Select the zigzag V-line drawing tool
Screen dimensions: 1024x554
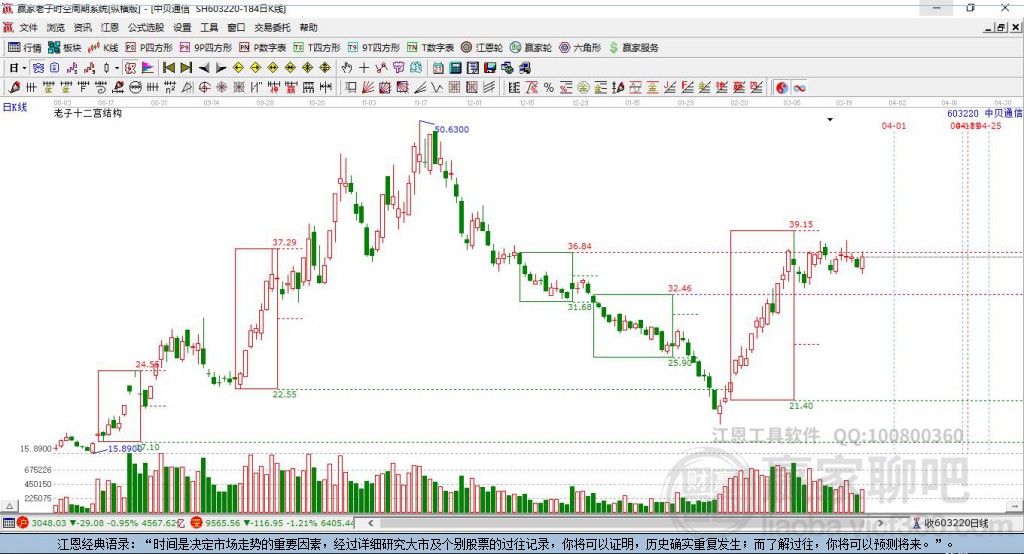(x=438, y=88)
